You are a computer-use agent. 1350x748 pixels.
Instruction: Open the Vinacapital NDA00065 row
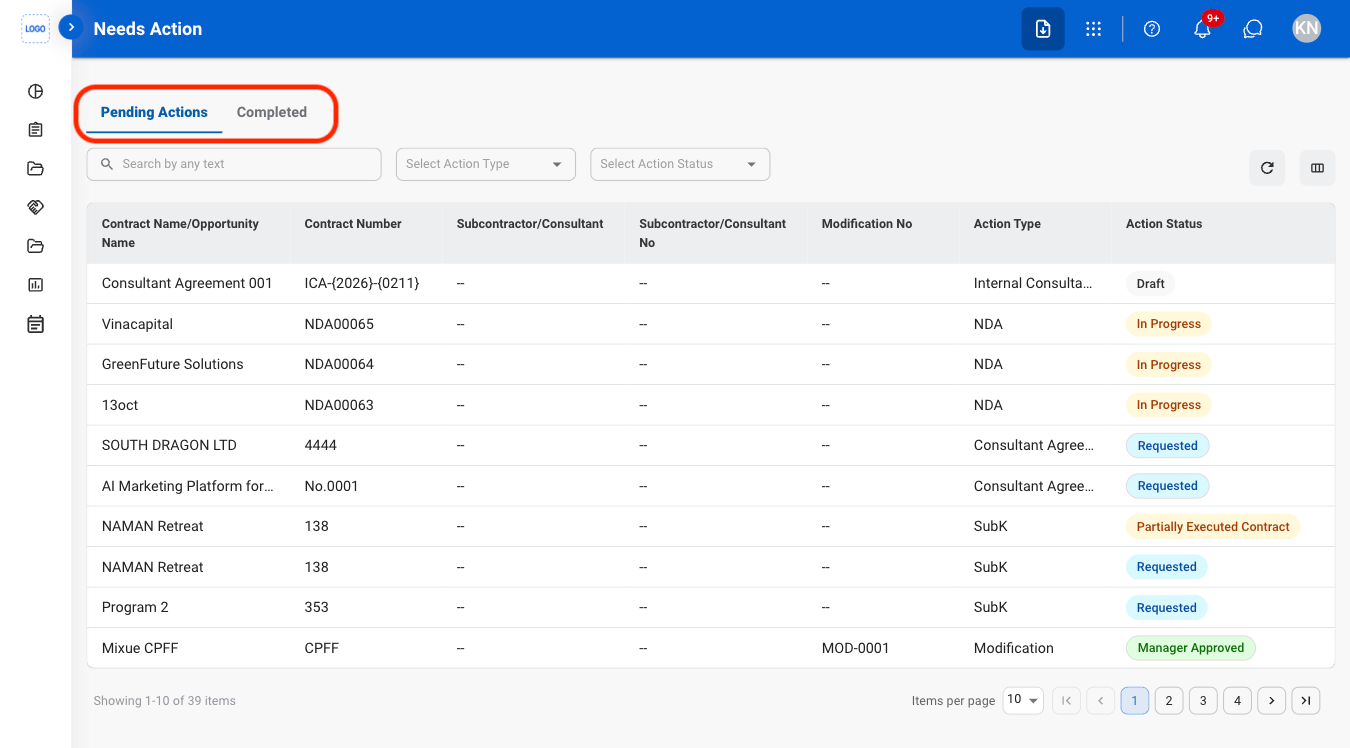(710, 324)
